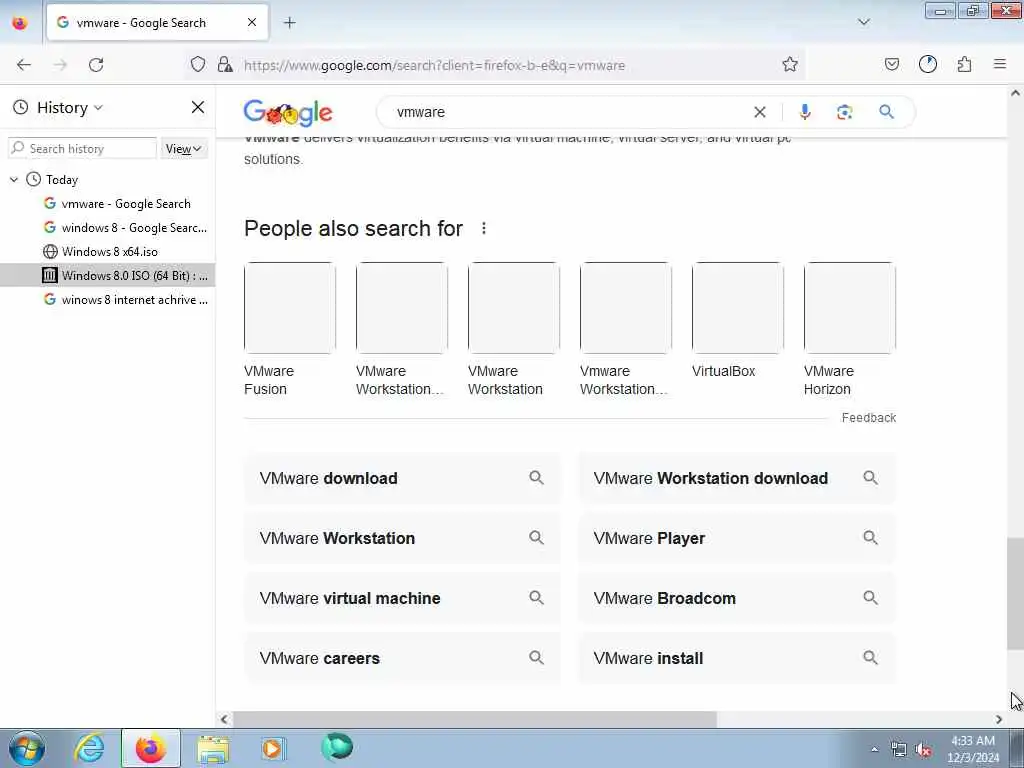The width and height of the screenshot is (1024, 768).
Task: Click the site security padlock icon
Action: 225,64
